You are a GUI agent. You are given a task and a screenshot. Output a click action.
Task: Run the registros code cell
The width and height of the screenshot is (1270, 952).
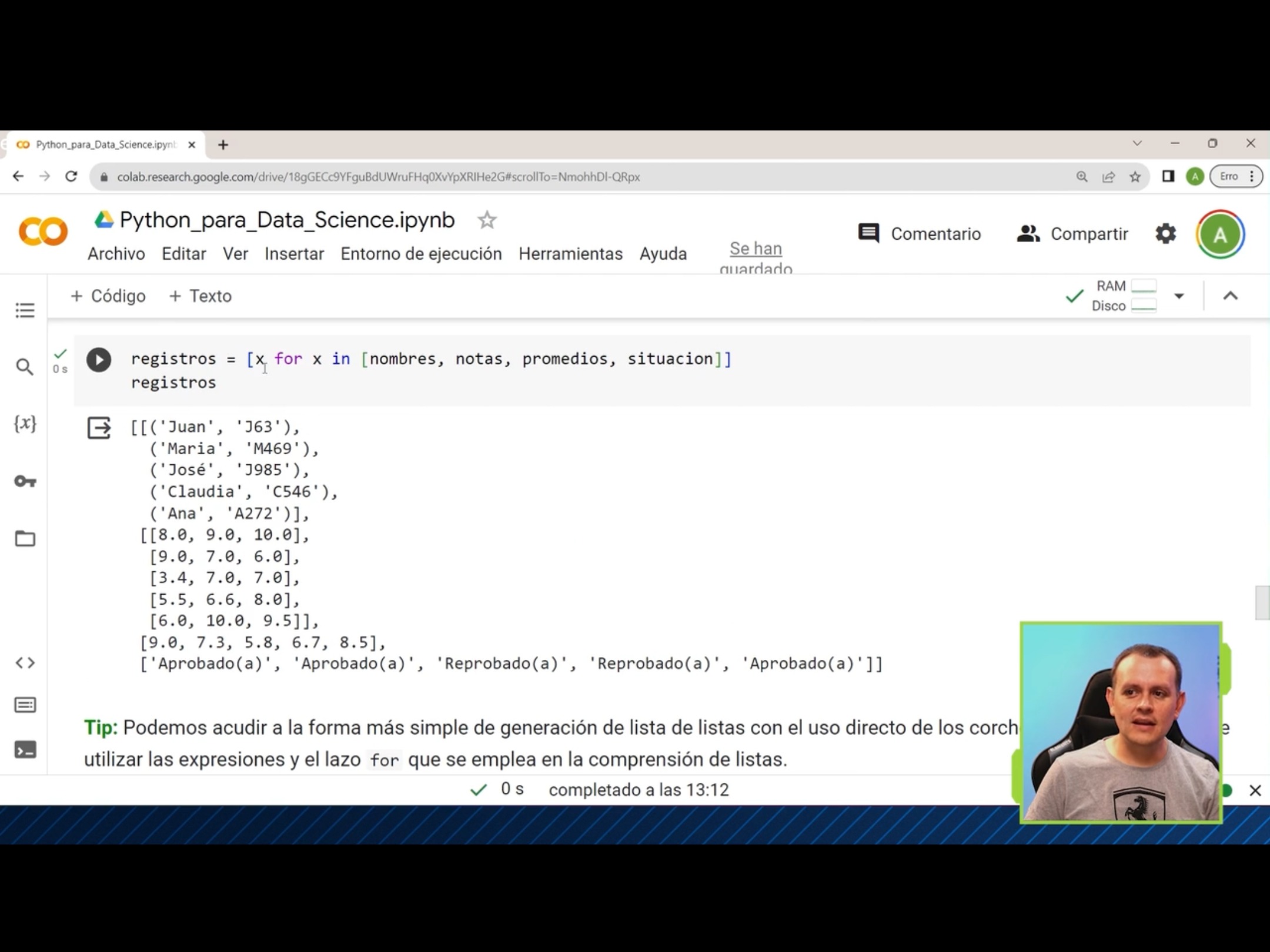click(99, 360)
